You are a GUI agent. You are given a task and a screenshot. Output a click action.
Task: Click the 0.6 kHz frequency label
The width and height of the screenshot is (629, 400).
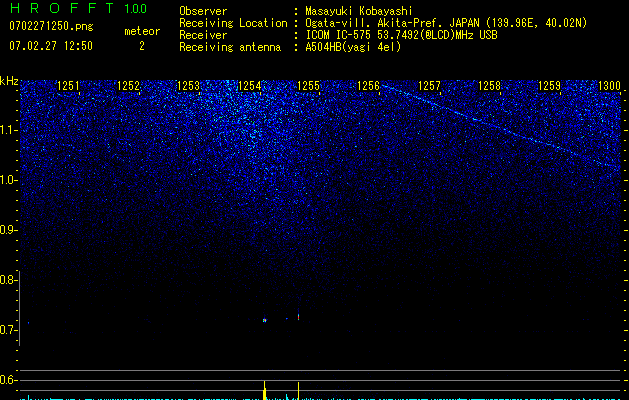tap(7, 380)
